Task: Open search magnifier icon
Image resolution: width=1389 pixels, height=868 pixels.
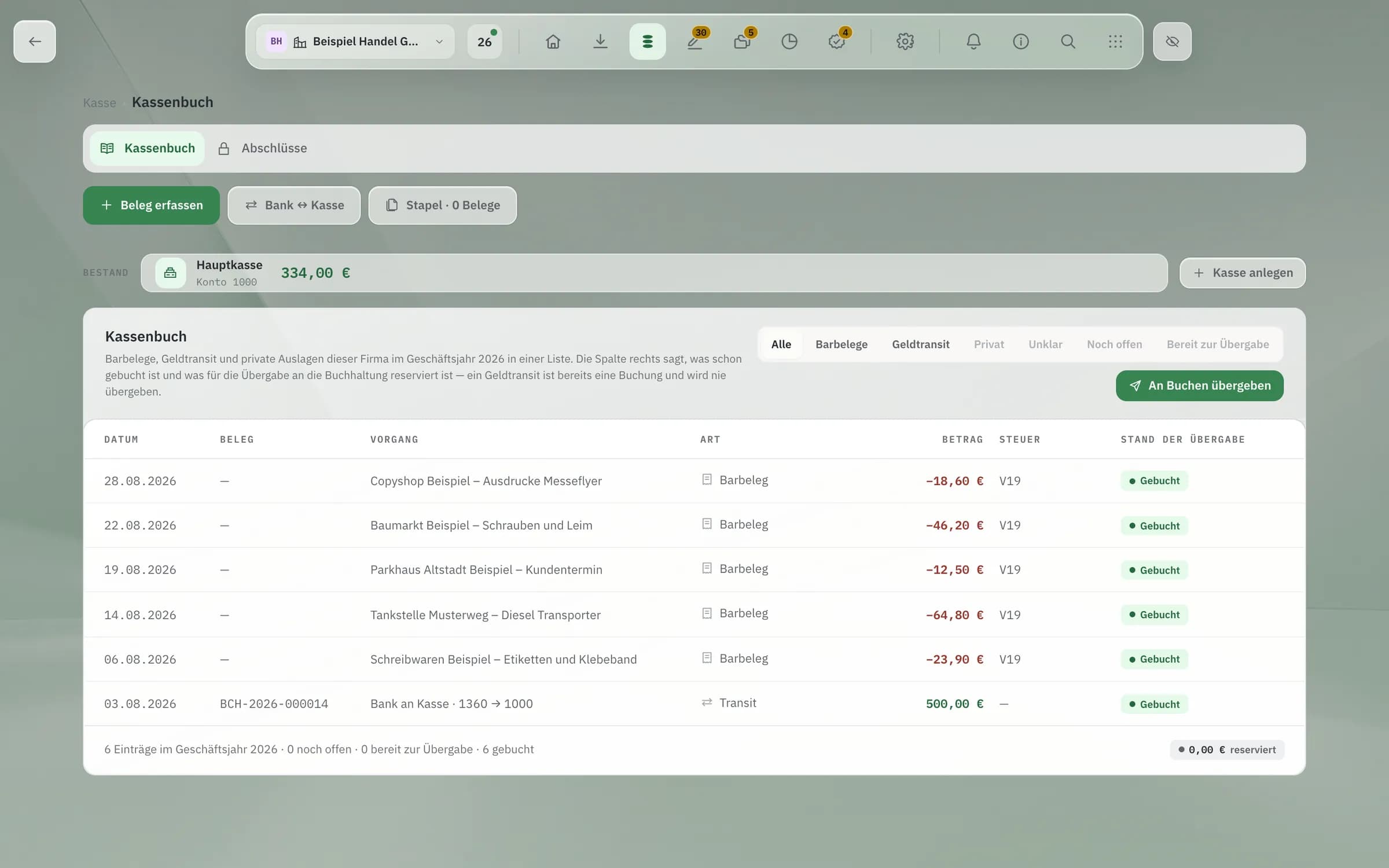Action: point(1068,42)
